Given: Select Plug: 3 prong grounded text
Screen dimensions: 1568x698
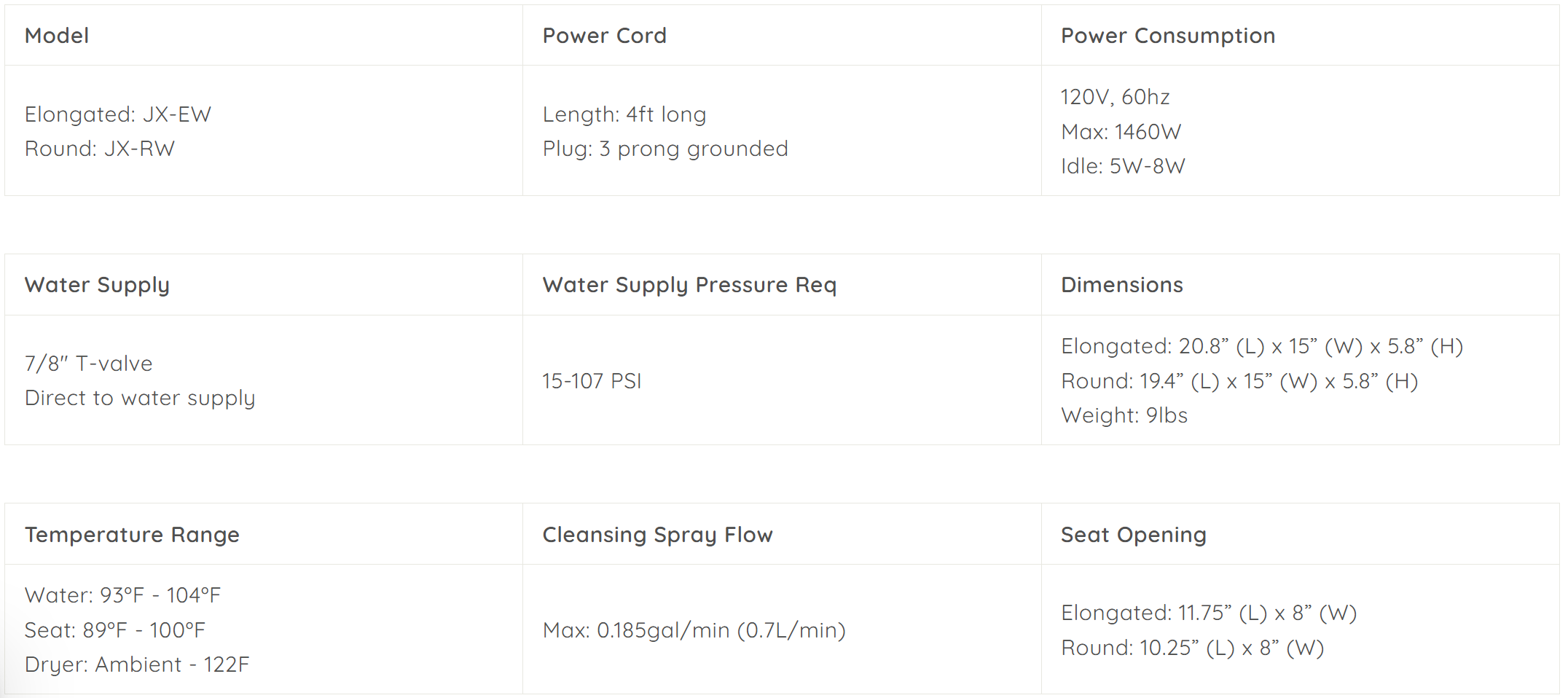Looking at the screenshot, I should coord(665,149).
